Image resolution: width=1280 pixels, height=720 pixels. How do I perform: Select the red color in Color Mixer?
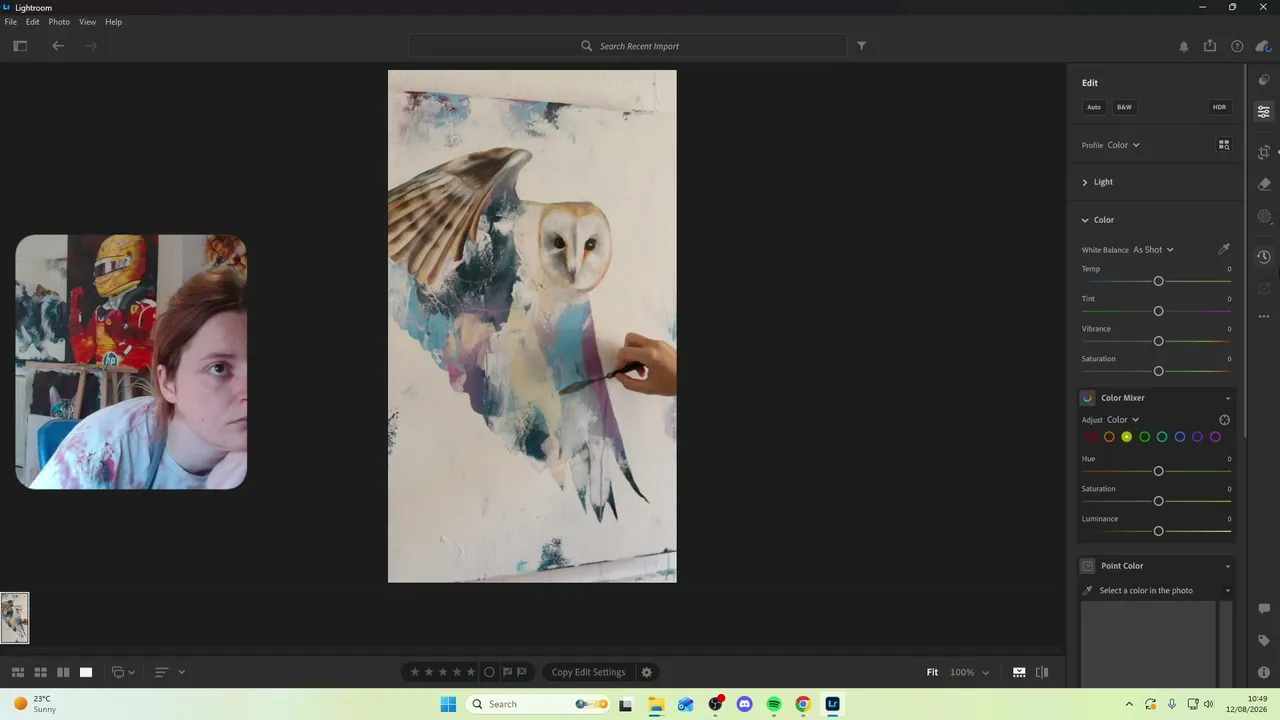(x=1092, y=437)
